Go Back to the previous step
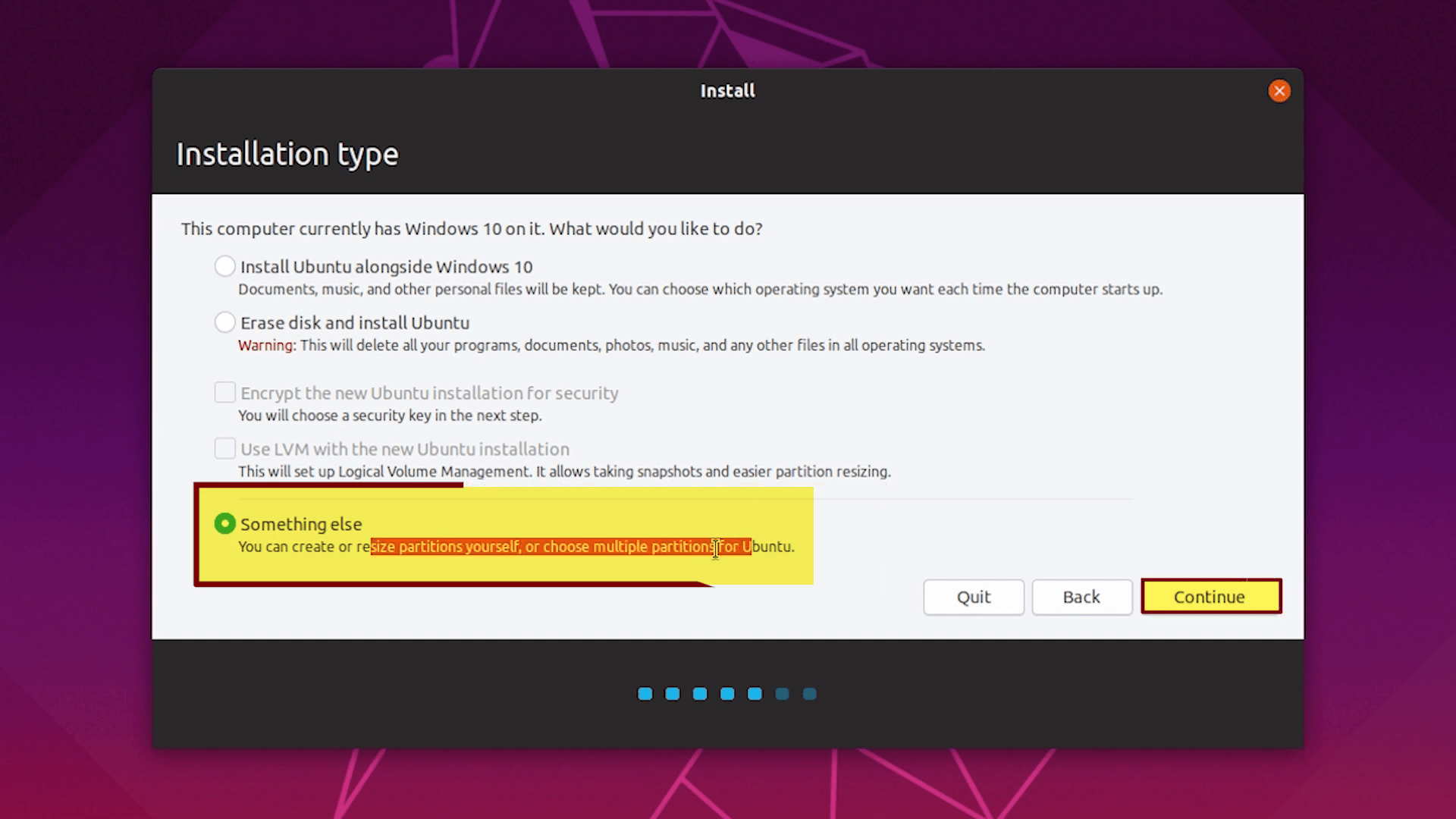 [1081, 597]
